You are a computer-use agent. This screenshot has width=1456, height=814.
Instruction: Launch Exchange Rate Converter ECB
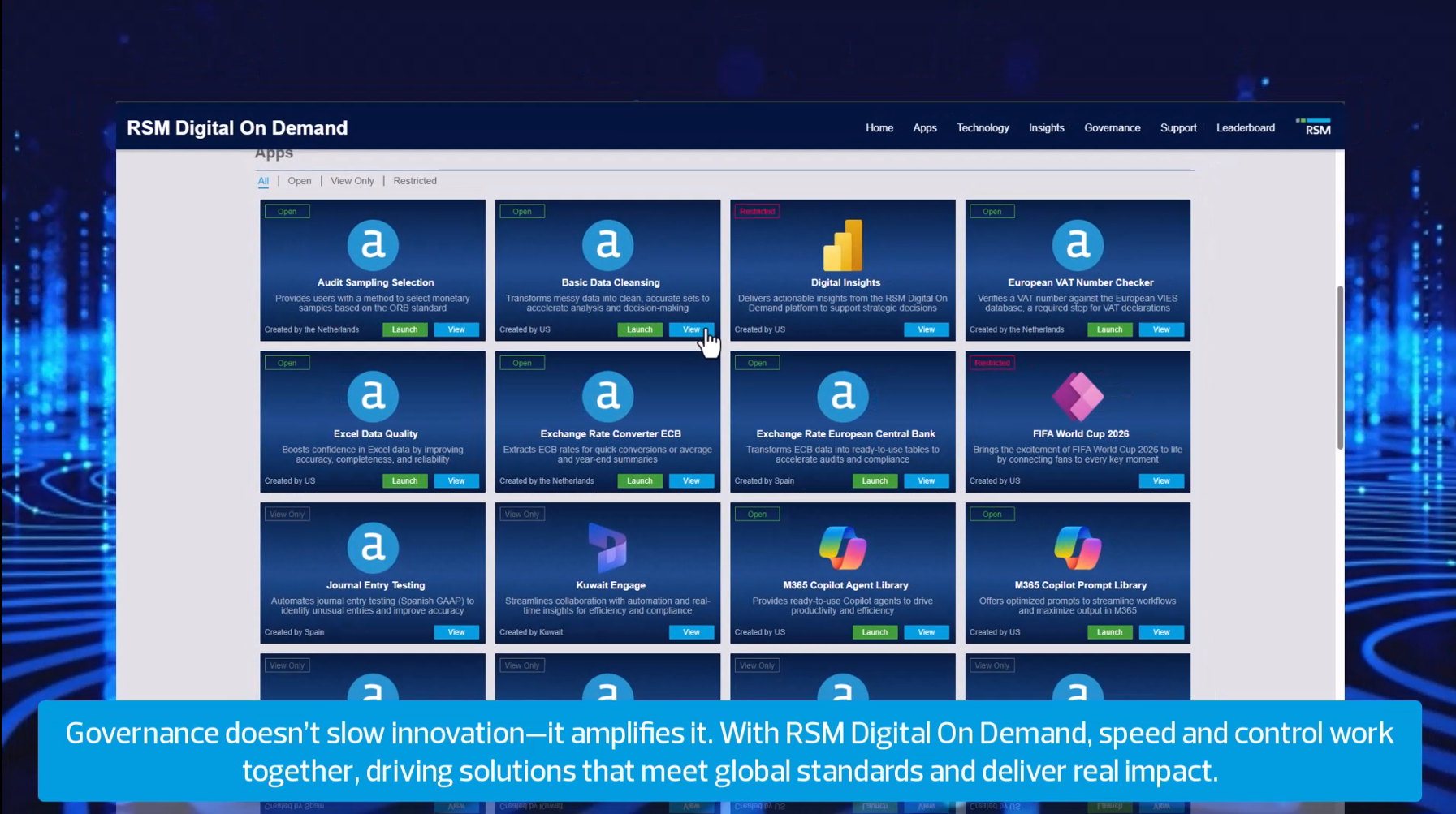[x=640, y=480]
